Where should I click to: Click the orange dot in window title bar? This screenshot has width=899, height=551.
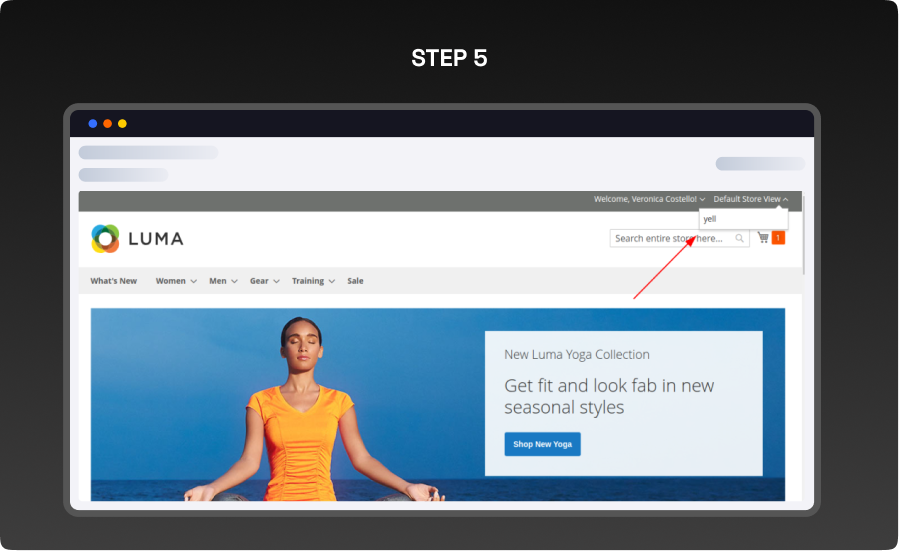click(x=108, y=124)
